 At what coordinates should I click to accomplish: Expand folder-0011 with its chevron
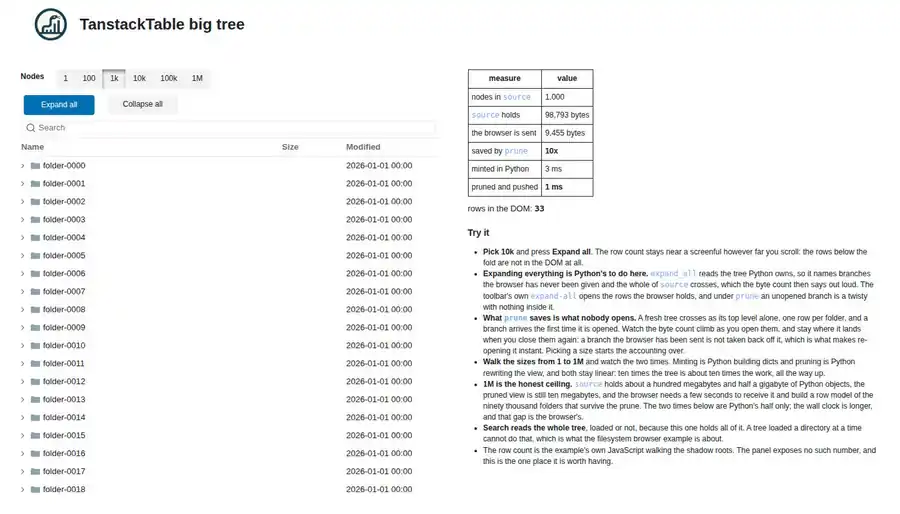[x=23, y=364]
